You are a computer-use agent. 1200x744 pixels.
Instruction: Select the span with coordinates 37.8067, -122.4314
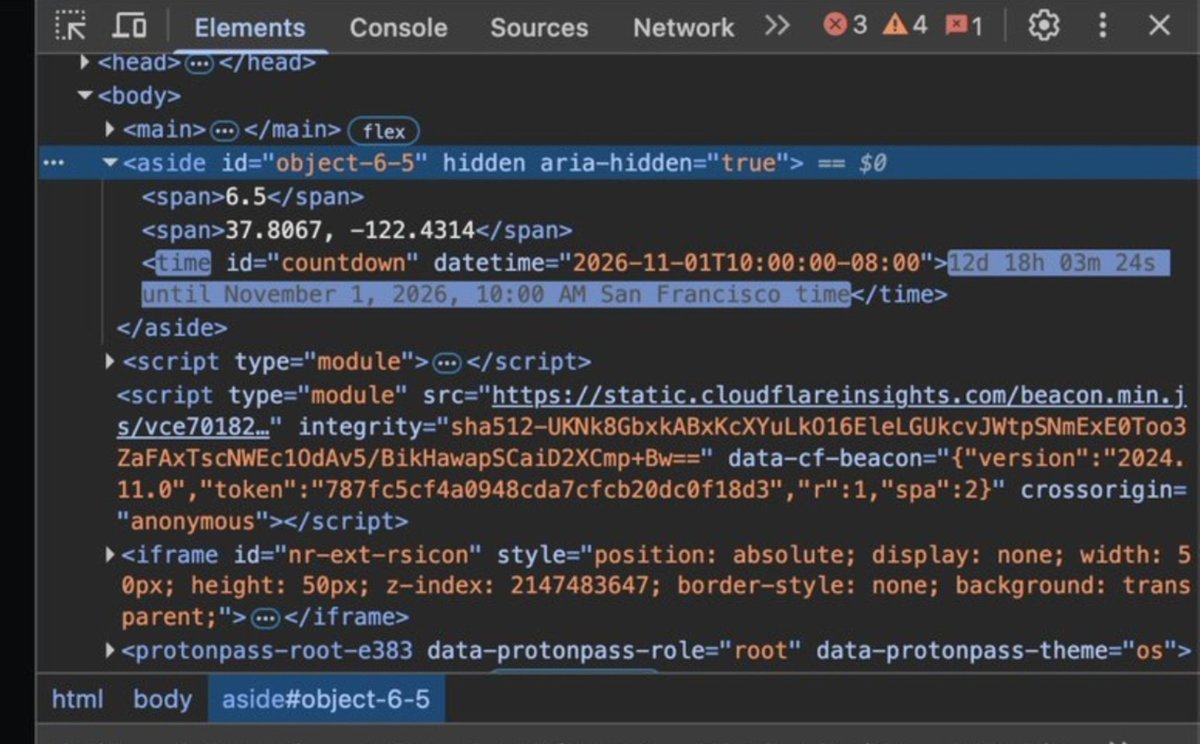click(356, 230)
